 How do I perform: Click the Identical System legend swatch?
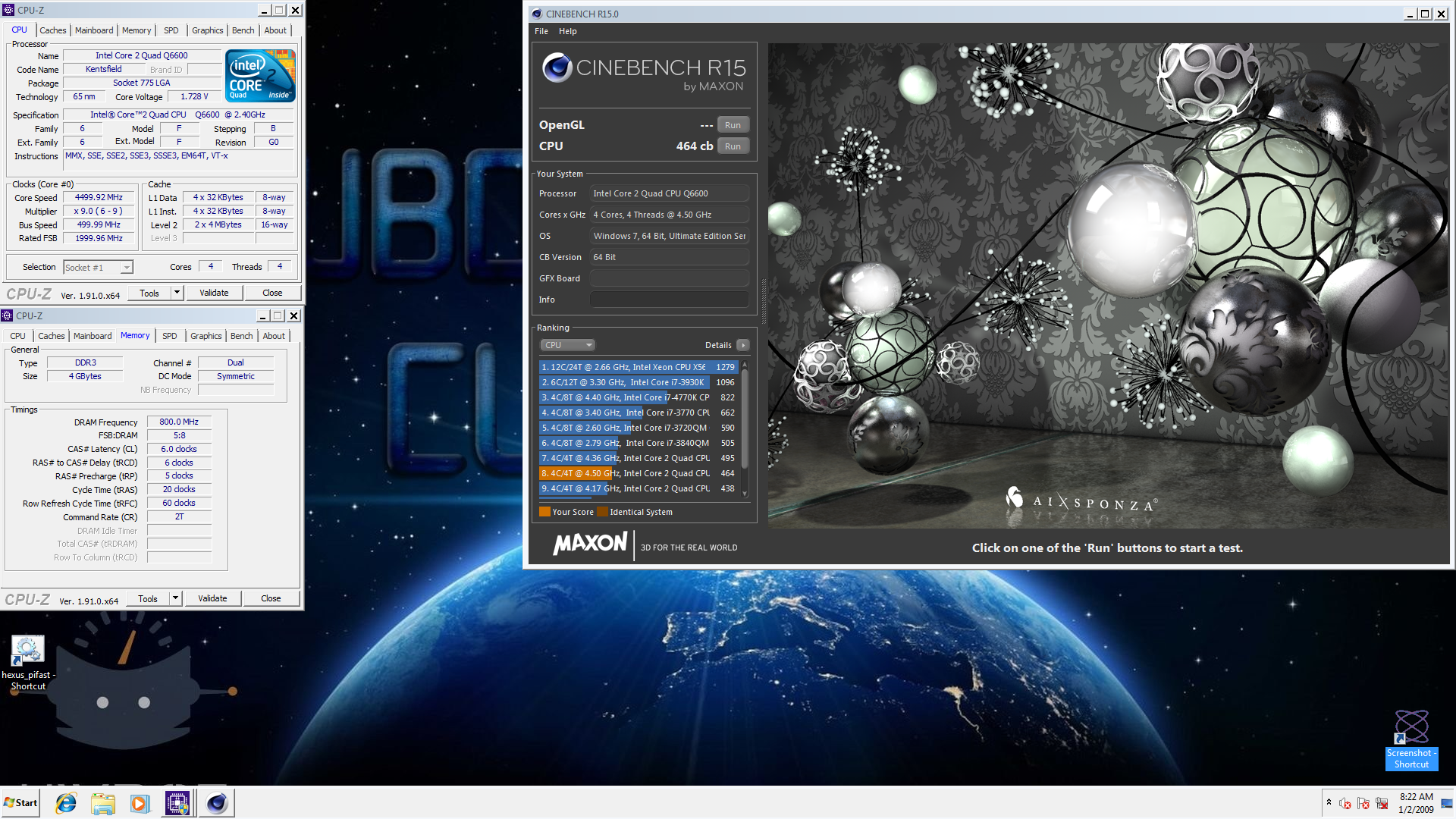(x=602, y=512)
